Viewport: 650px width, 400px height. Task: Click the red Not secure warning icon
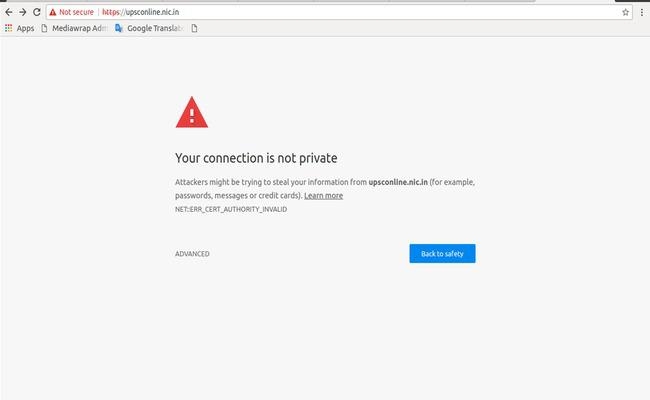coord(53,12)
